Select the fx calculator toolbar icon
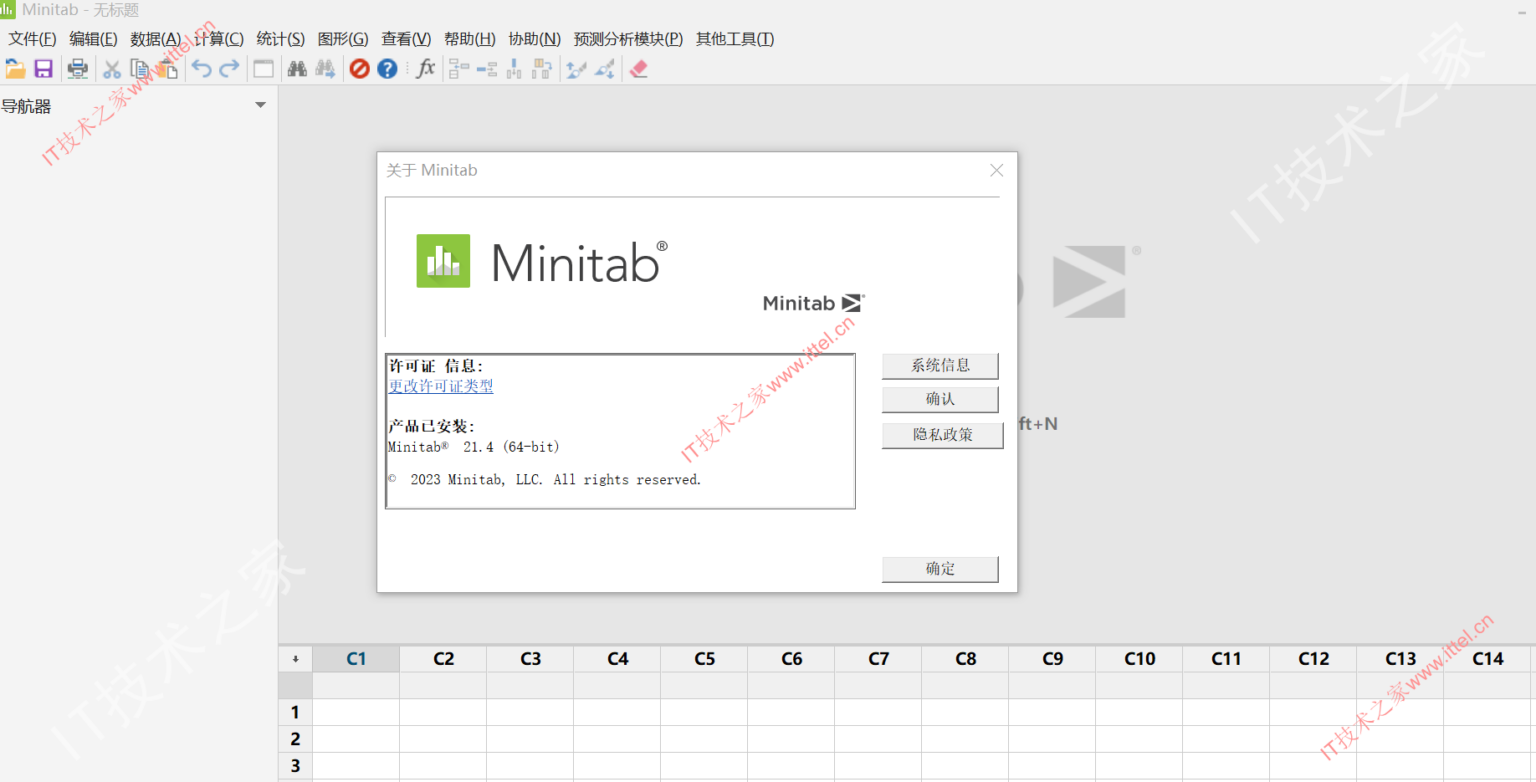The width and height of the screenshot is (1536, 782). click(424, 68)
